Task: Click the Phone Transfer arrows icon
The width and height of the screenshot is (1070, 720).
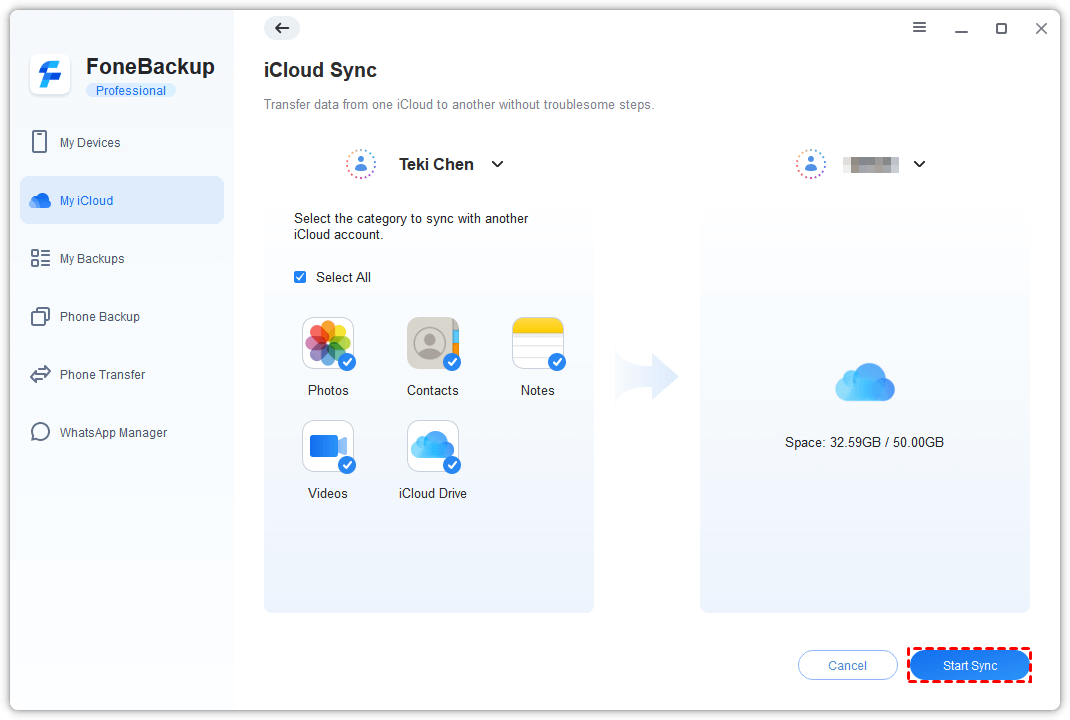Action: (40, 374)
